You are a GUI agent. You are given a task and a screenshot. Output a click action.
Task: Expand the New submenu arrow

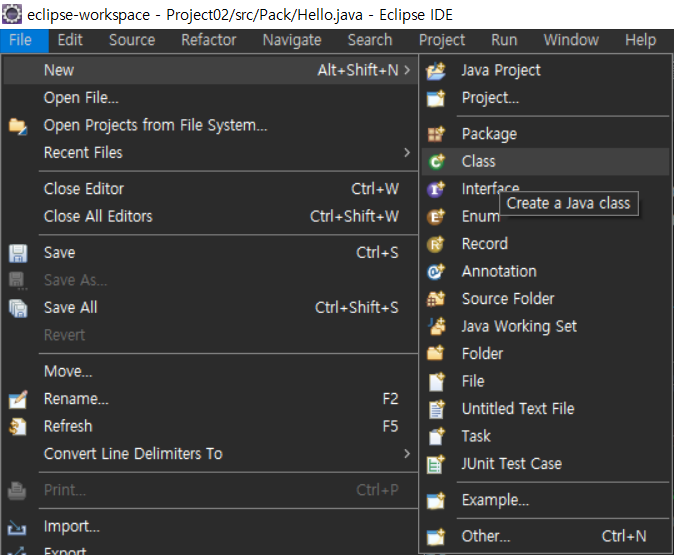pos(407,70)
